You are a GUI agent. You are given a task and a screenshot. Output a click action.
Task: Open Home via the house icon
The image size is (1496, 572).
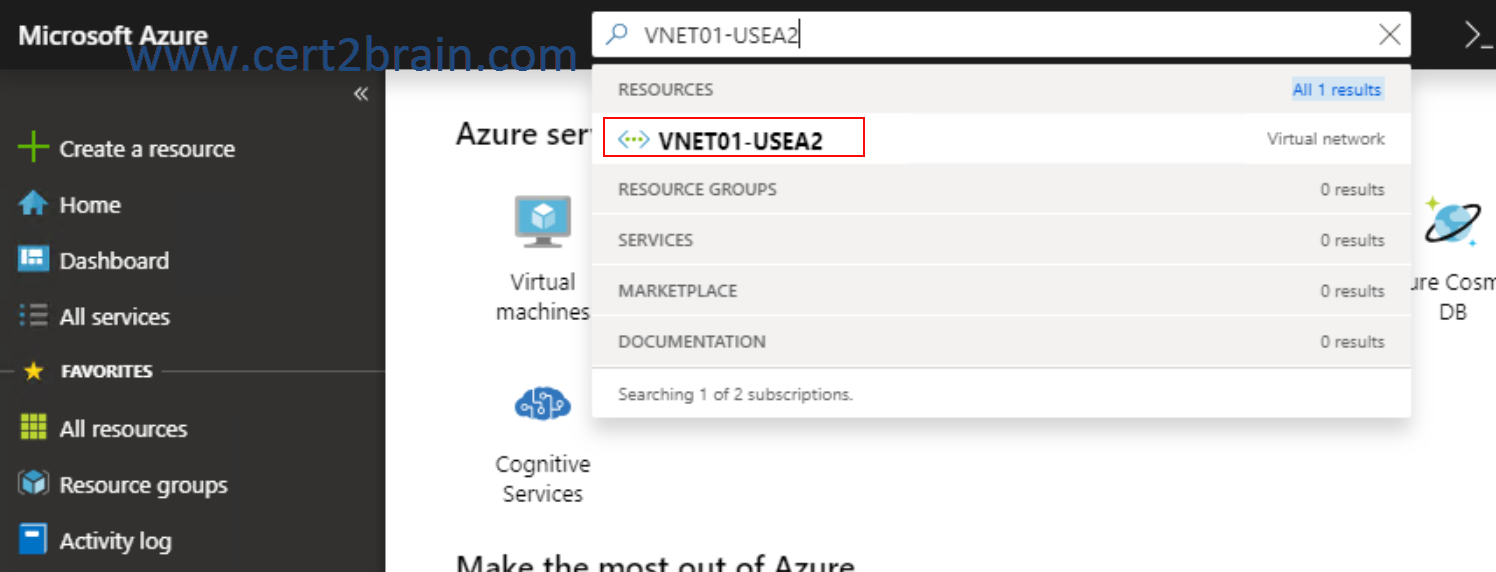click(x=33, y=204)
